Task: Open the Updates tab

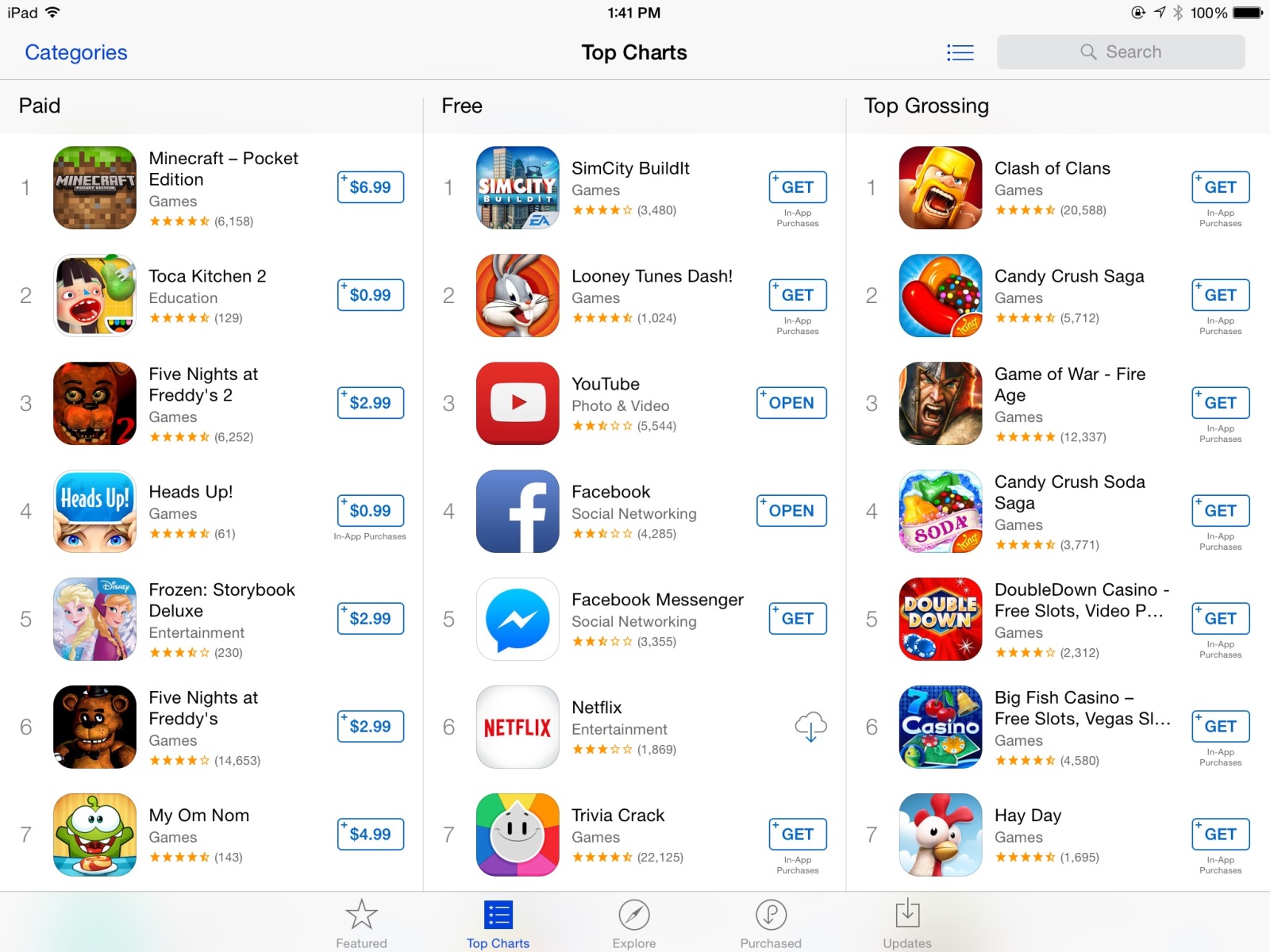Action: [907, 923]
